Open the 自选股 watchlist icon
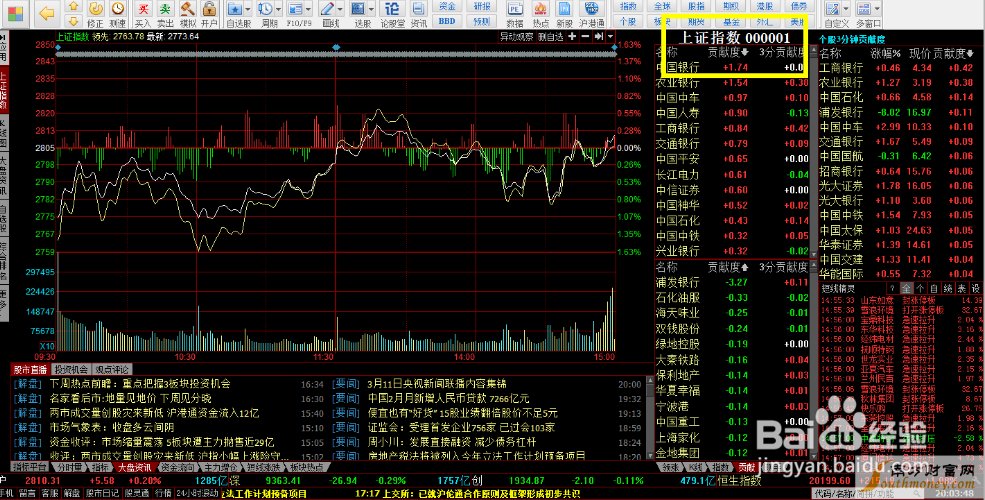985x500 pixels. click(x=235, y=9)
